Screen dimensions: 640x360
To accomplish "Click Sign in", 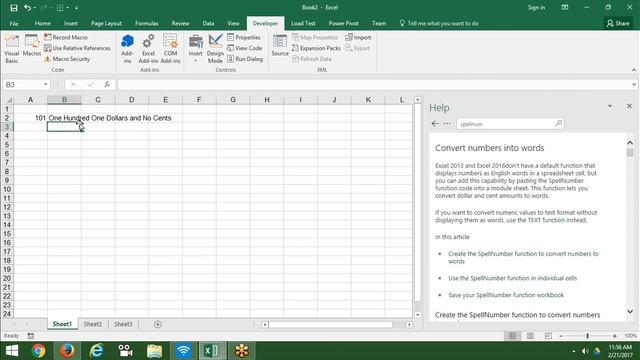I will (536, 7).
